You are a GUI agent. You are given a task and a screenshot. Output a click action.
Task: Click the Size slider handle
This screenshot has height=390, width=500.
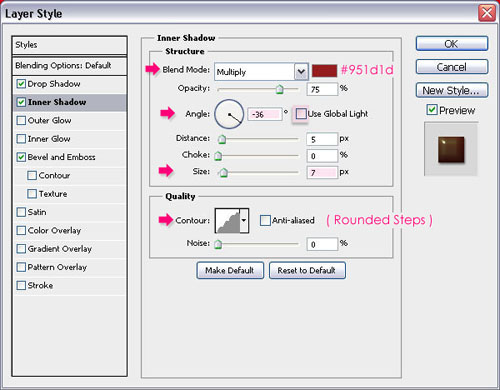224,172
